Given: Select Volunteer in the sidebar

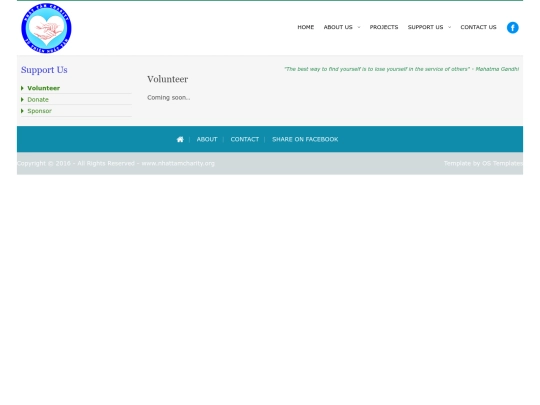Looking at the screenshot, I should pos(43,88).
